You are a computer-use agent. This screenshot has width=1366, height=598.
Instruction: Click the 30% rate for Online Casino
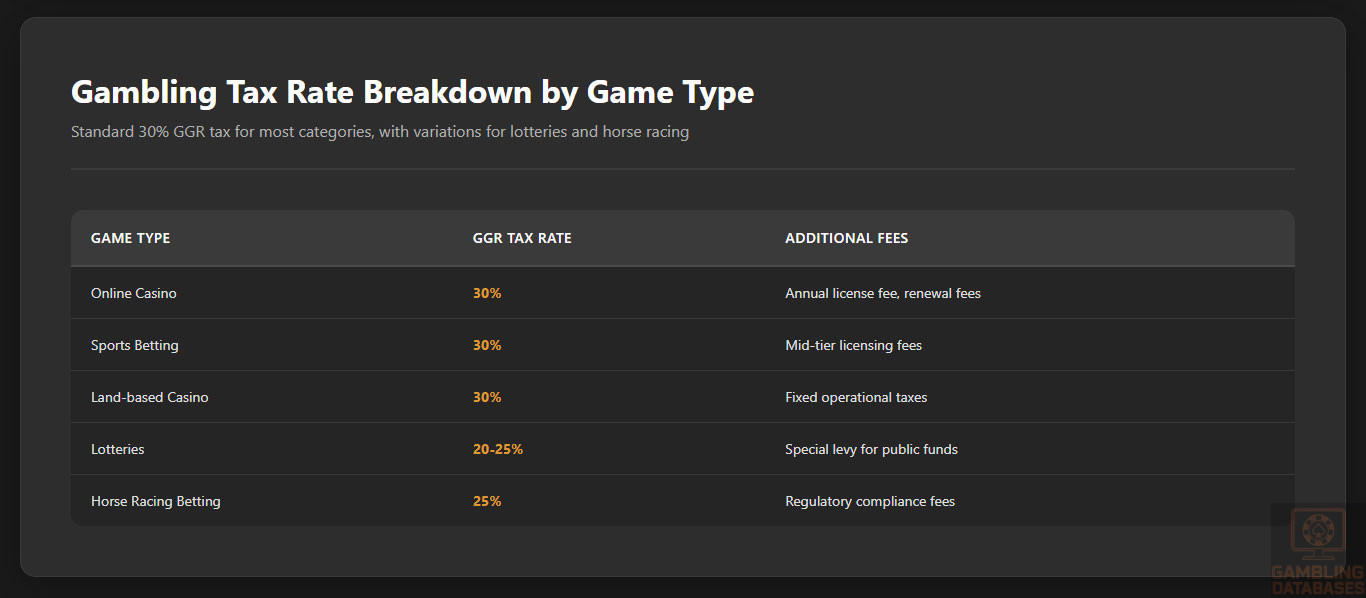pyautogui.click(x=487, y=293)
